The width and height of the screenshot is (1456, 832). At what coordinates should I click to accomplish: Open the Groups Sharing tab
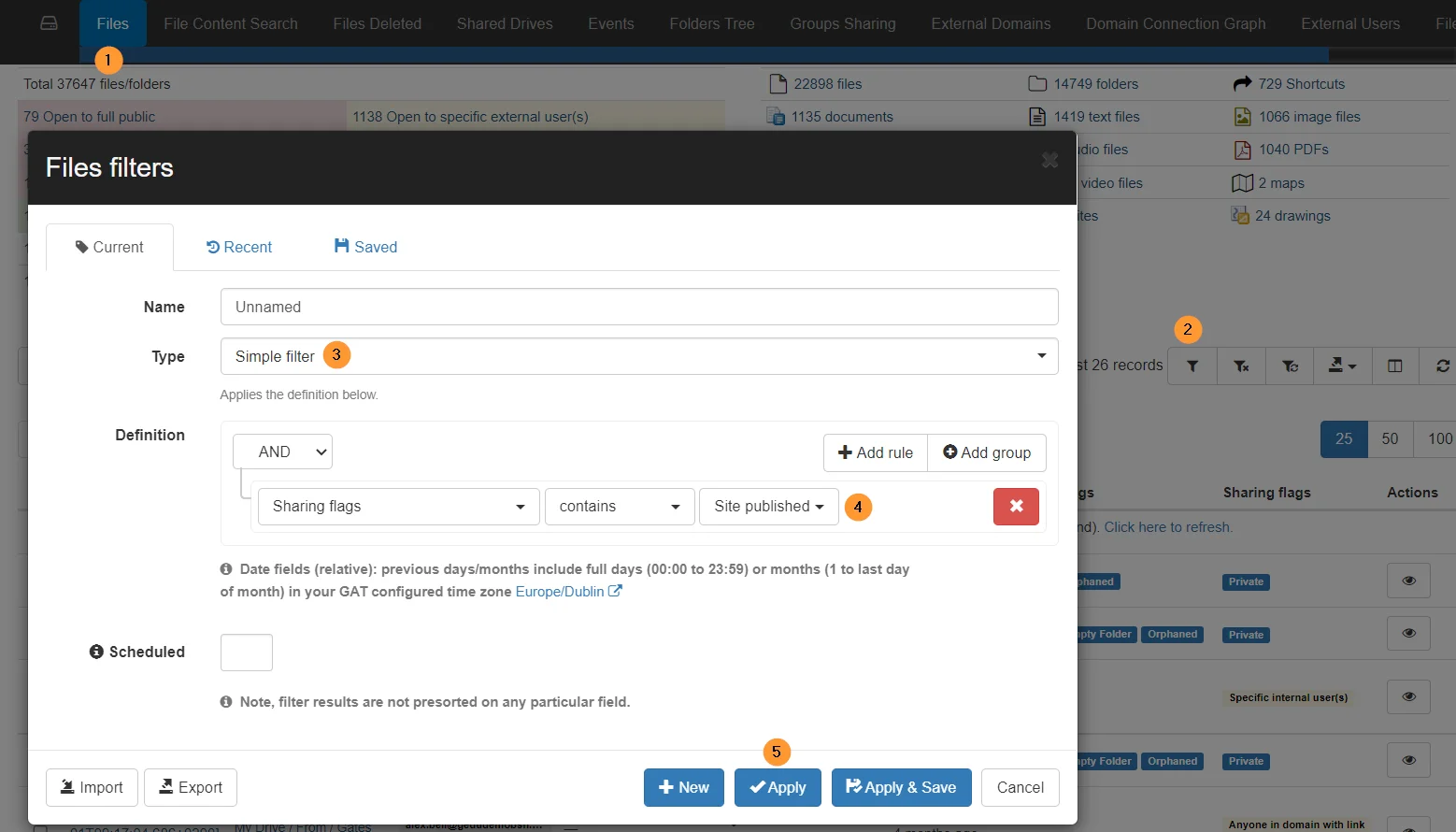click(x=843, y=23)
